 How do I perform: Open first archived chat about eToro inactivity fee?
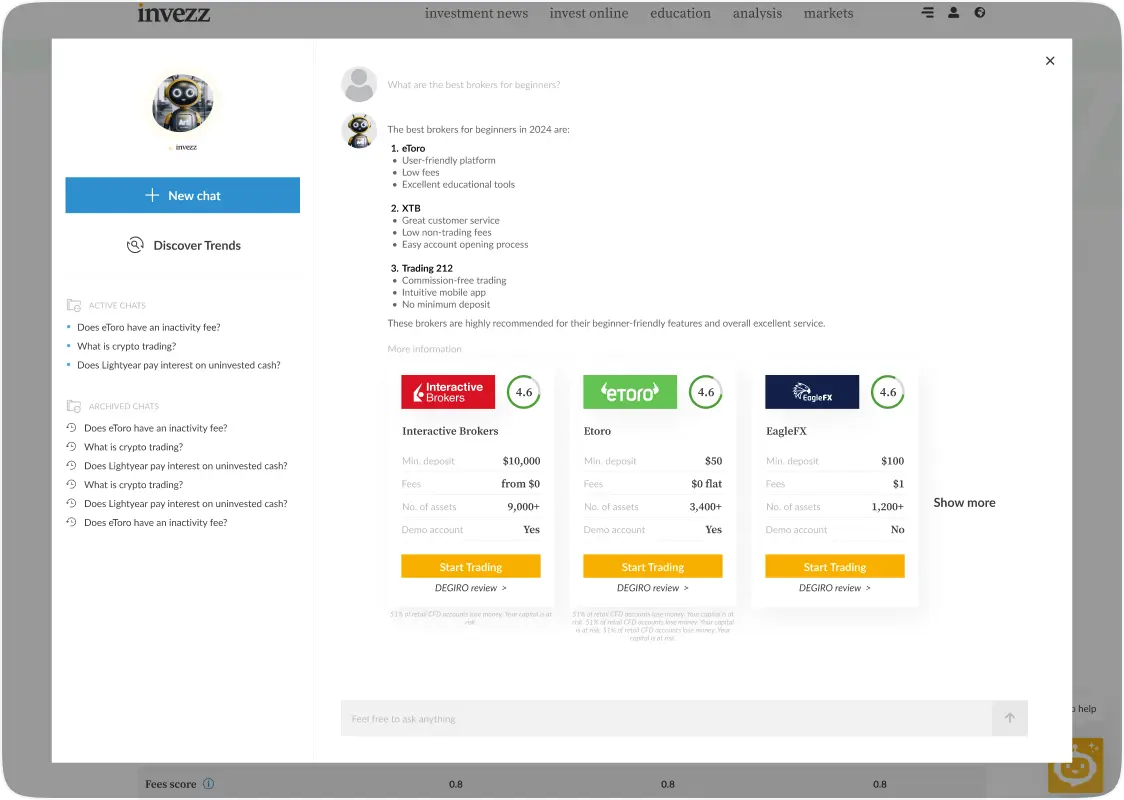(155, 428)
